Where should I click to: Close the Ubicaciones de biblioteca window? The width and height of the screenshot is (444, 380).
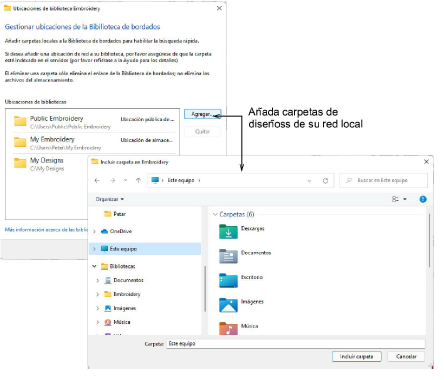(219, 8)
